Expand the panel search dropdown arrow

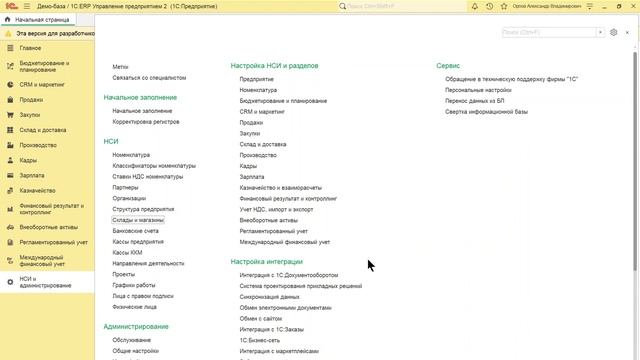pos(600,32)
